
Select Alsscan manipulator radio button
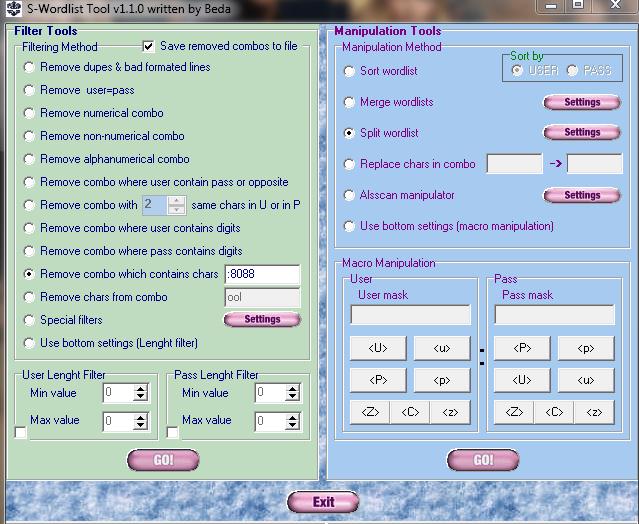[349, 195]
